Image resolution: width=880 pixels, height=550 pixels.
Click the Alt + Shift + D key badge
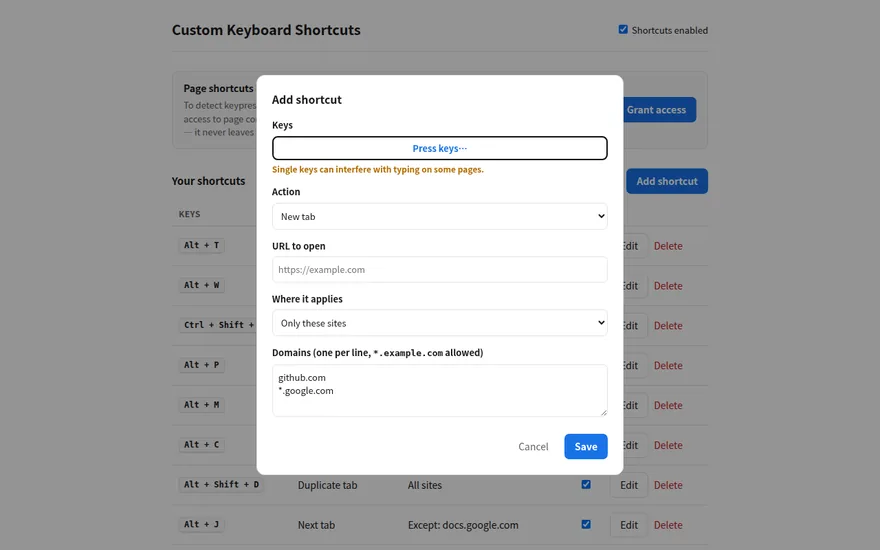[221, 484]
